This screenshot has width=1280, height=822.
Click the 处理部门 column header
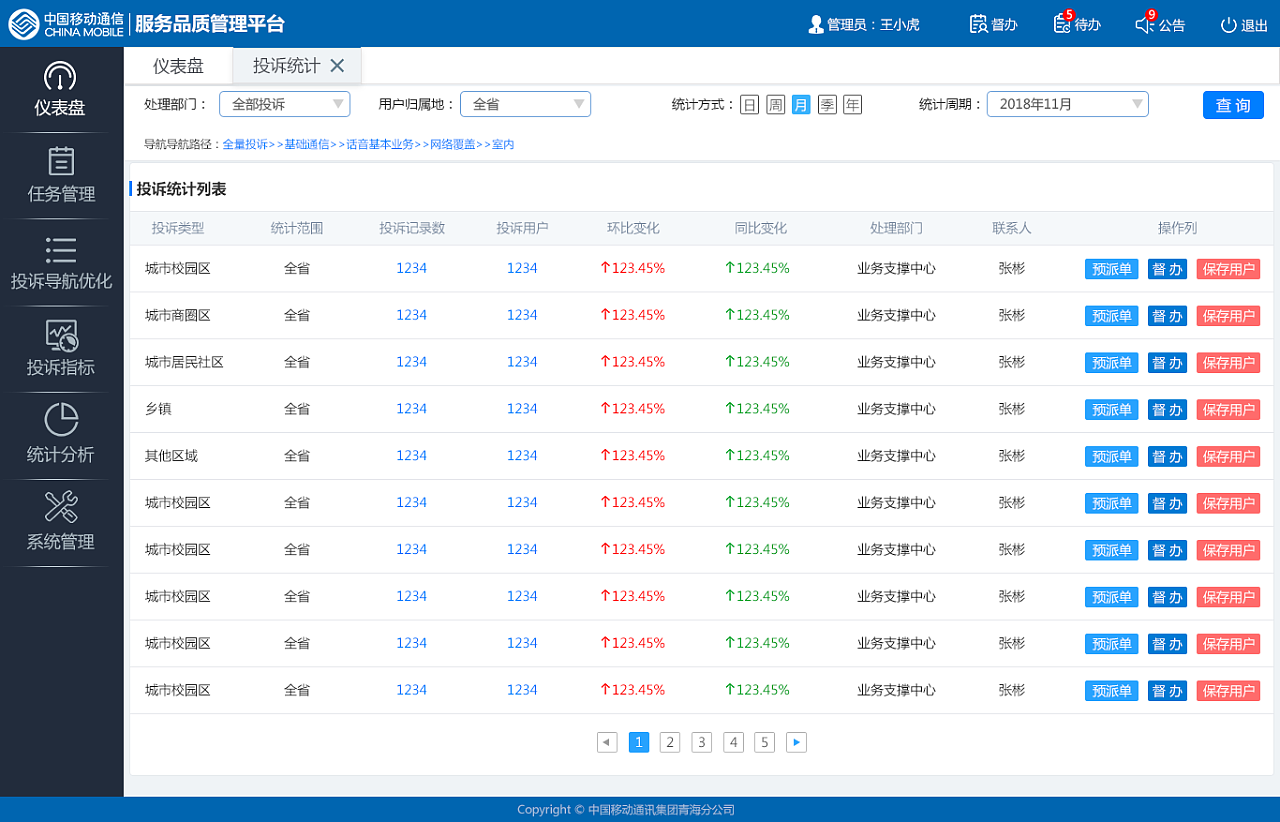[896, 228]
